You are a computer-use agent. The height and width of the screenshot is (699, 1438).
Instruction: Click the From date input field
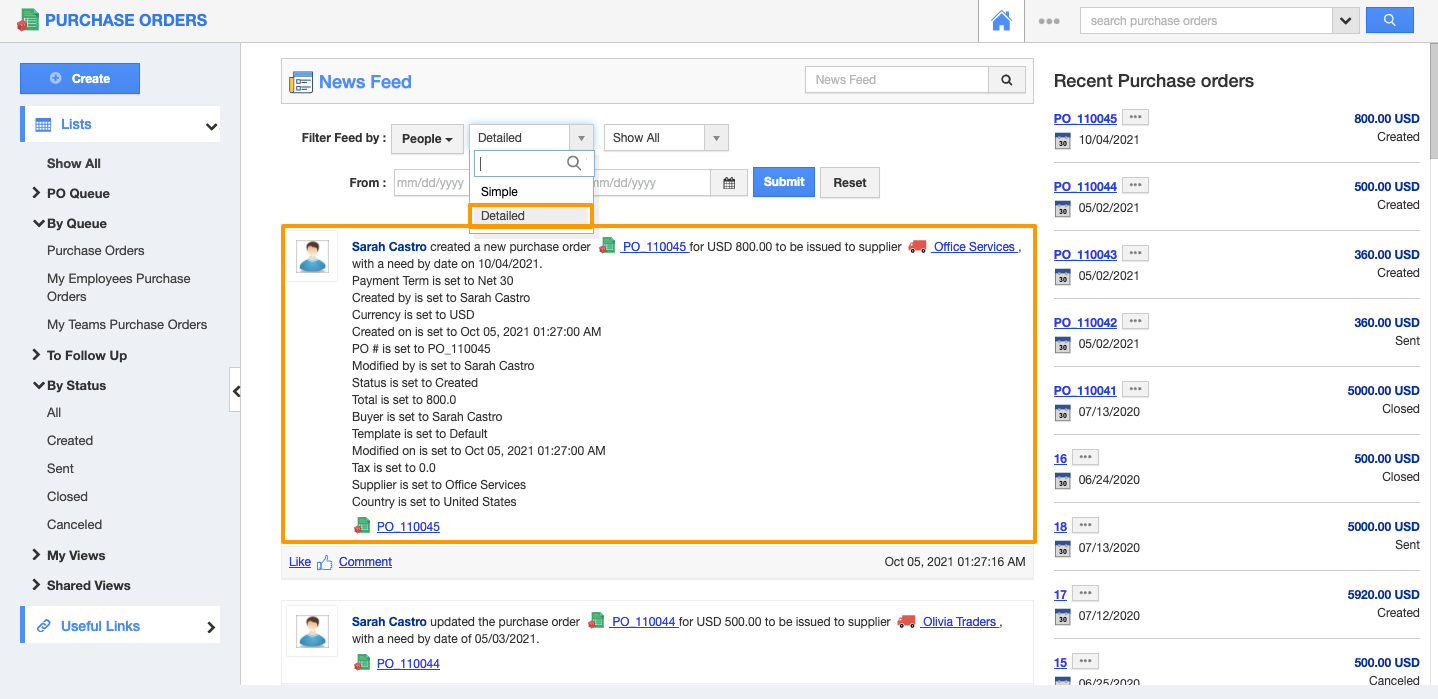pos(431,183)
